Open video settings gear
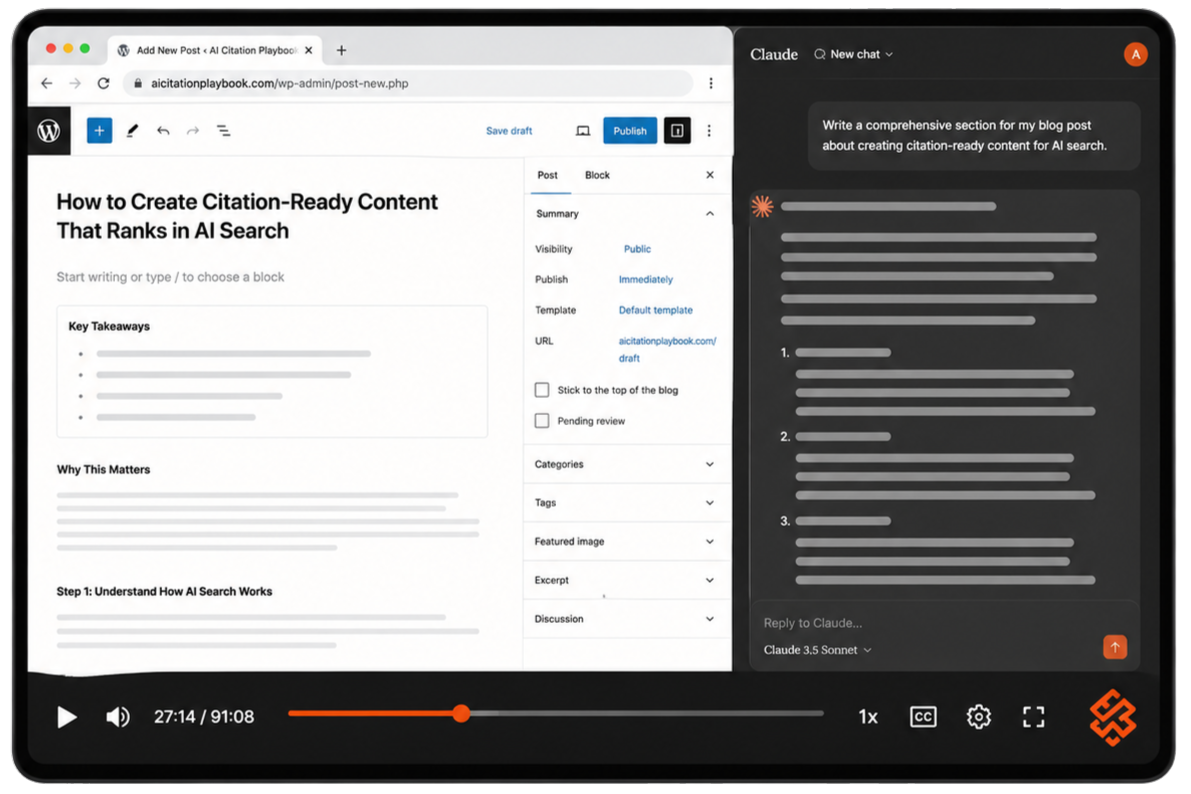The width and height of the screenshot is (1191, 794). pos(978,716)
